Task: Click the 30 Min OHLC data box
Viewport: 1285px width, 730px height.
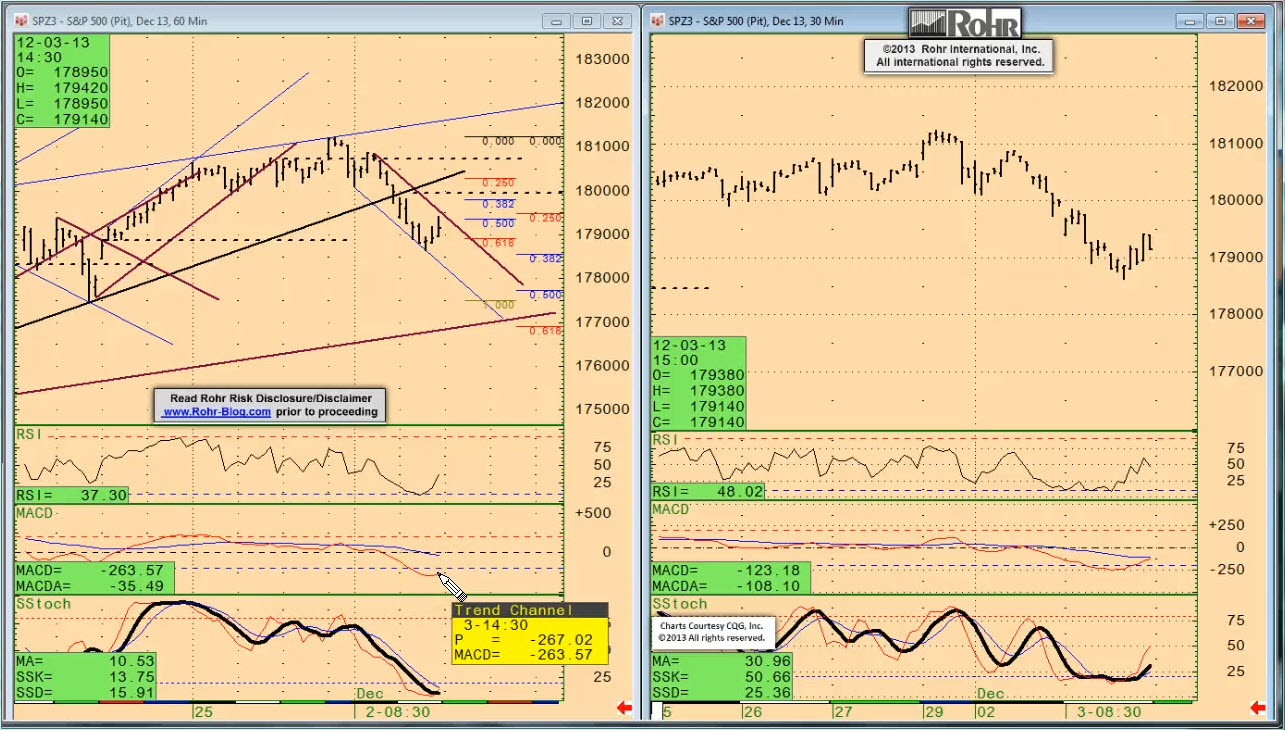Action: pyautogui.click(x=698, y=384)
